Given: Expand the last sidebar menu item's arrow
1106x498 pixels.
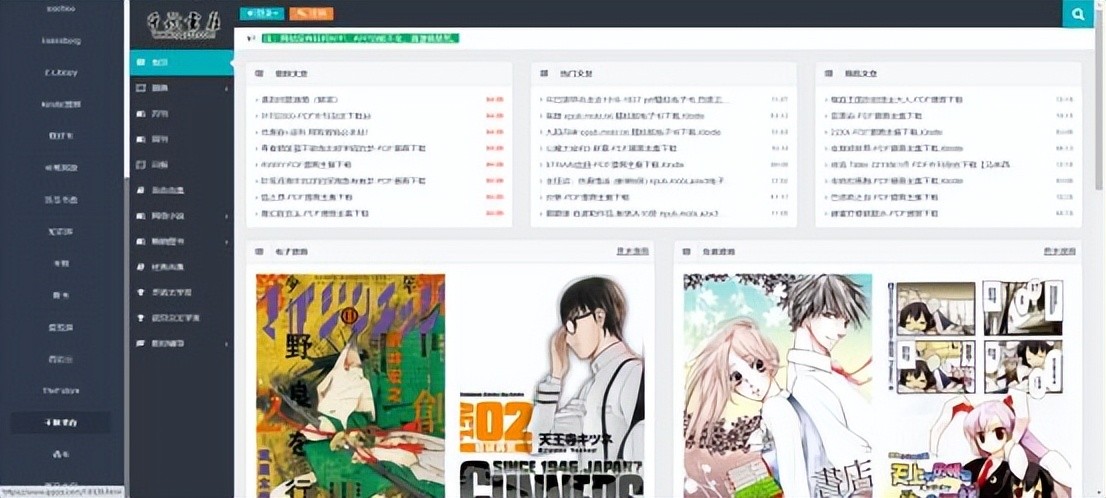Looking at the screenshot, I should pyautogui.click(x=227, y=344).
